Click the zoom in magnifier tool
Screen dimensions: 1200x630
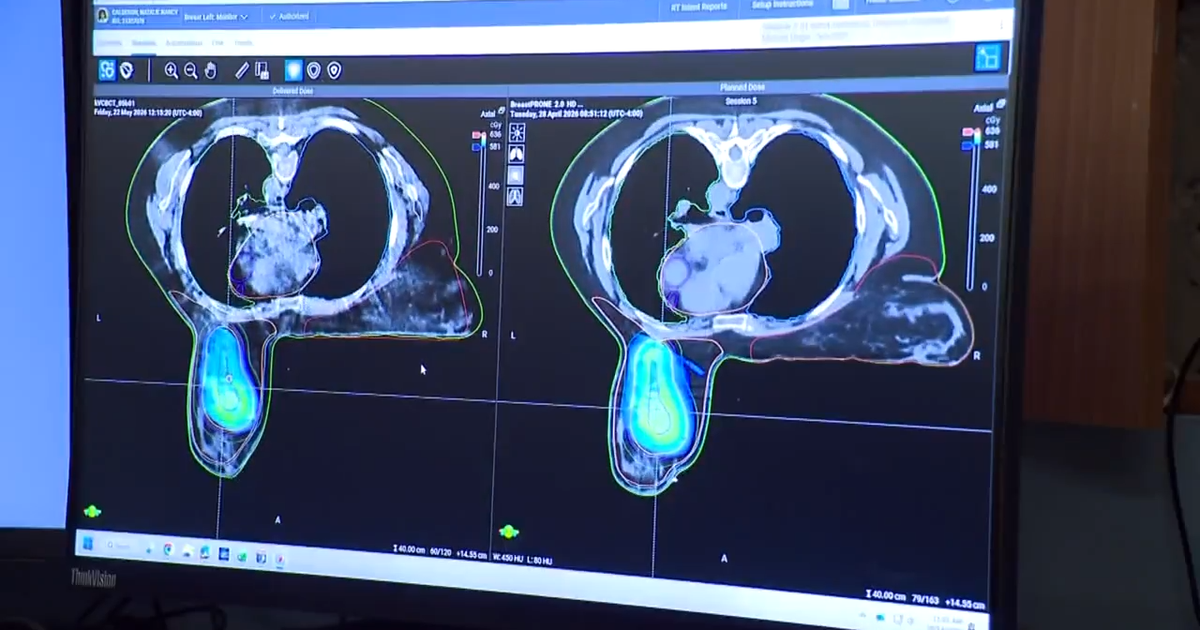171,71
